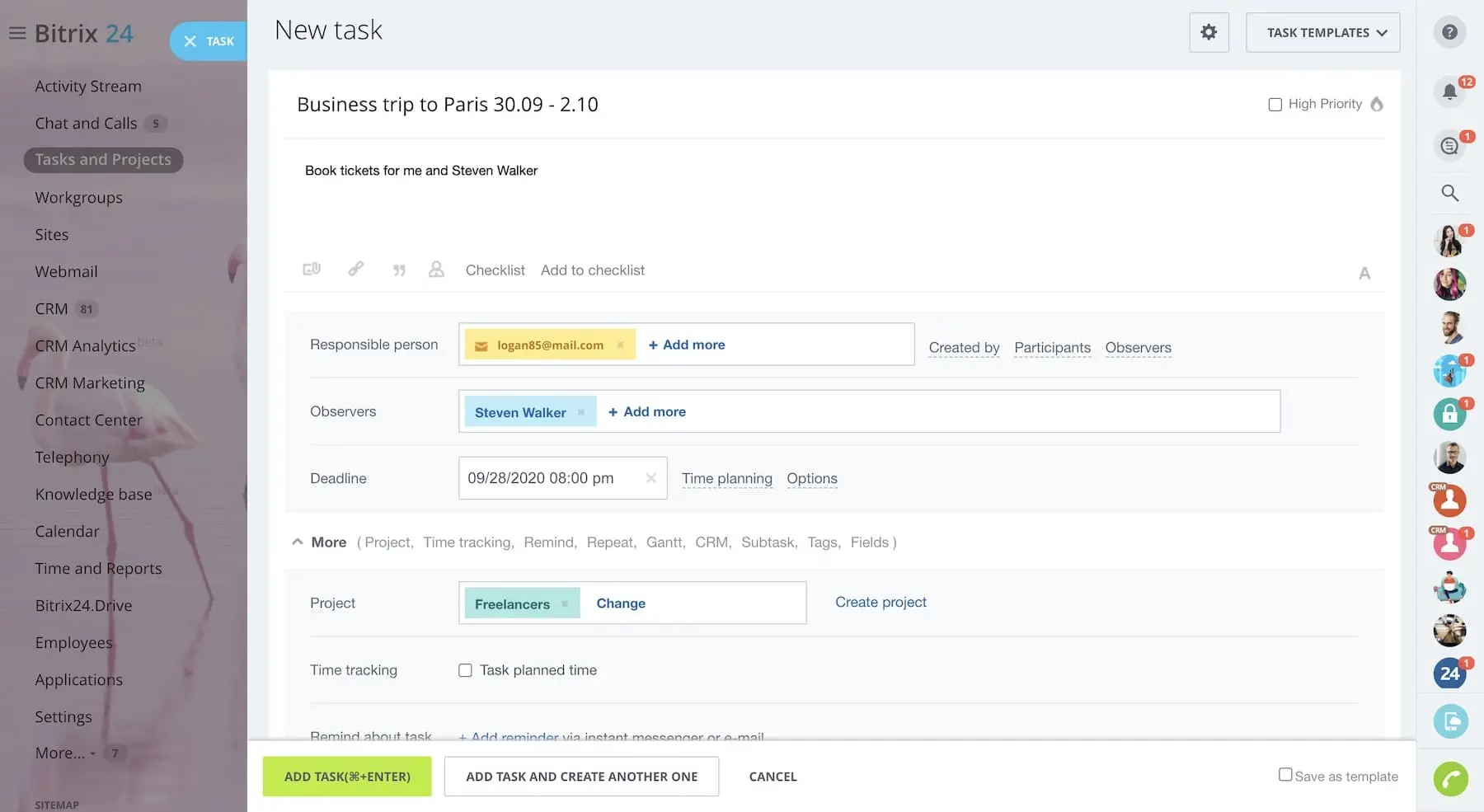
Task: Open task settings gear icon
Action: pyautogui.click(x=1209, y=32)
